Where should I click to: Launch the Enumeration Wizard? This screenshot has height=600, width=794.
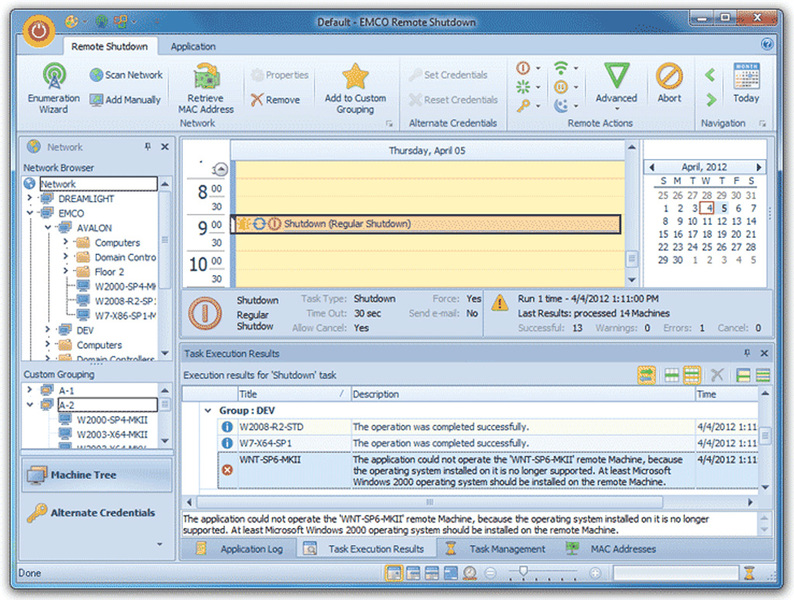[x=54, y=87]
